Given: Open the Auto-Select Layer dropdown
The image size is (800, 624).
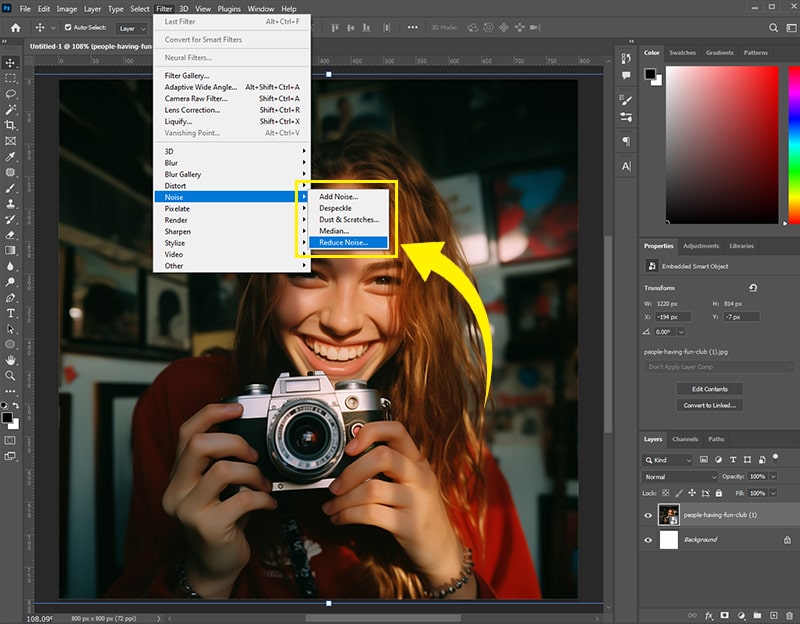Looking at the screenshot, I should point(132,29).
